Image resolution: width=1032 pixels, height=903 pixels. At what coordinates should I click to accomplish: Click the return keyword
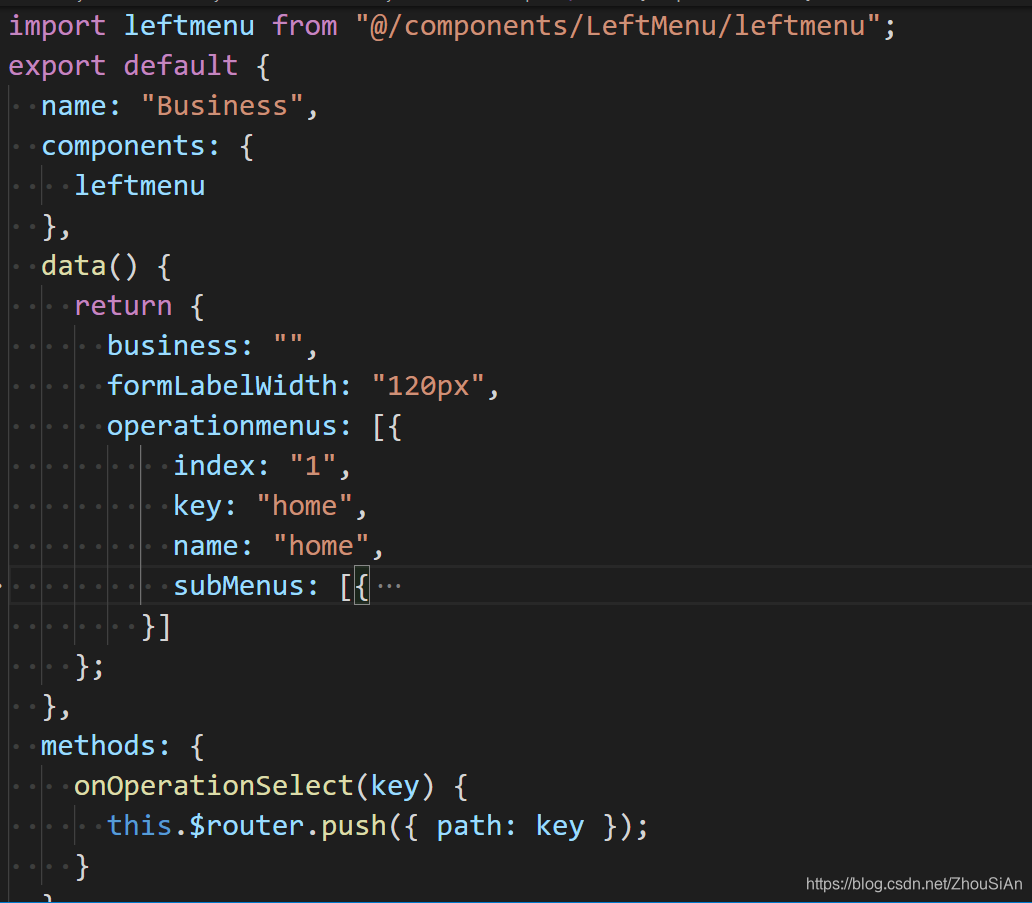(123, 306)
